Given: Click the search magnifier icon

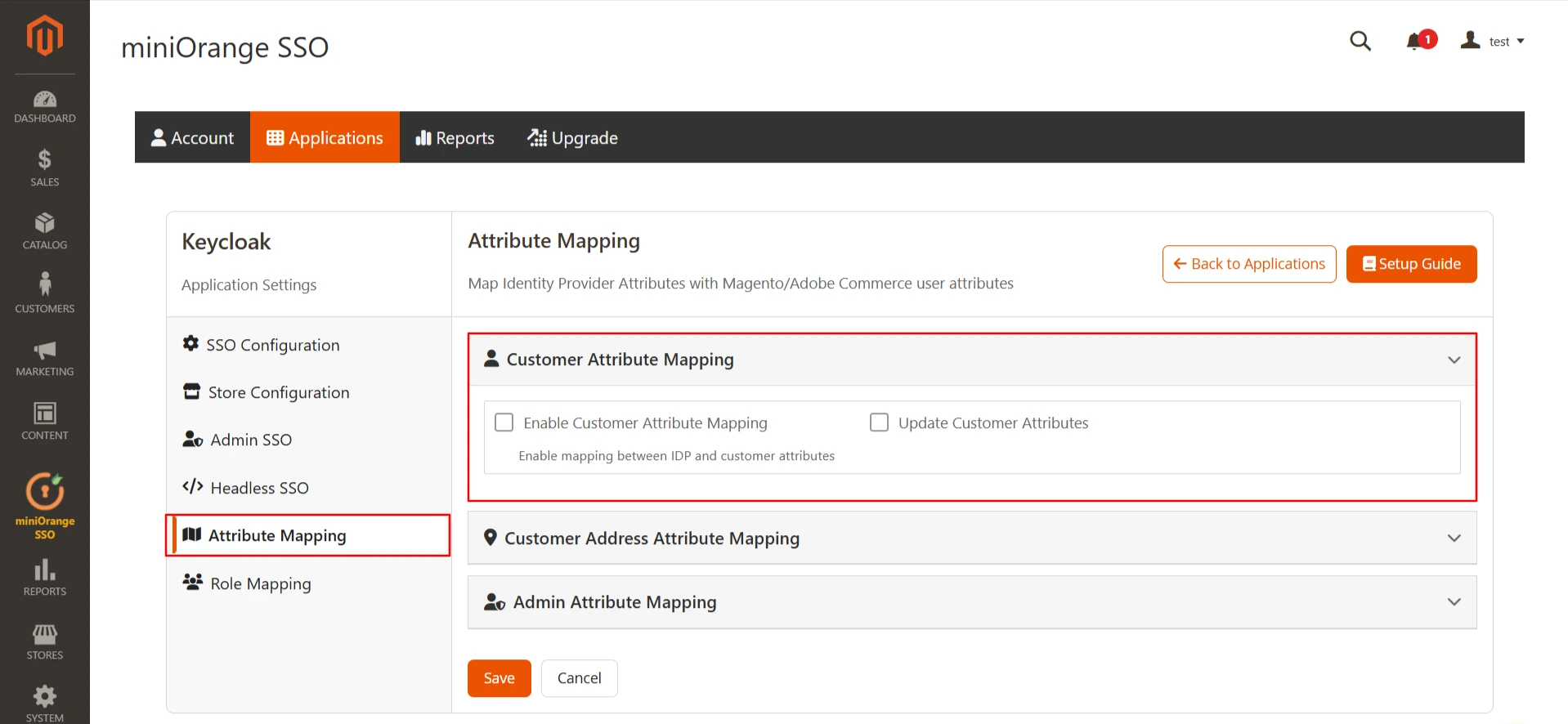Looking at the screenshot, I should [x=1360, y=41].
